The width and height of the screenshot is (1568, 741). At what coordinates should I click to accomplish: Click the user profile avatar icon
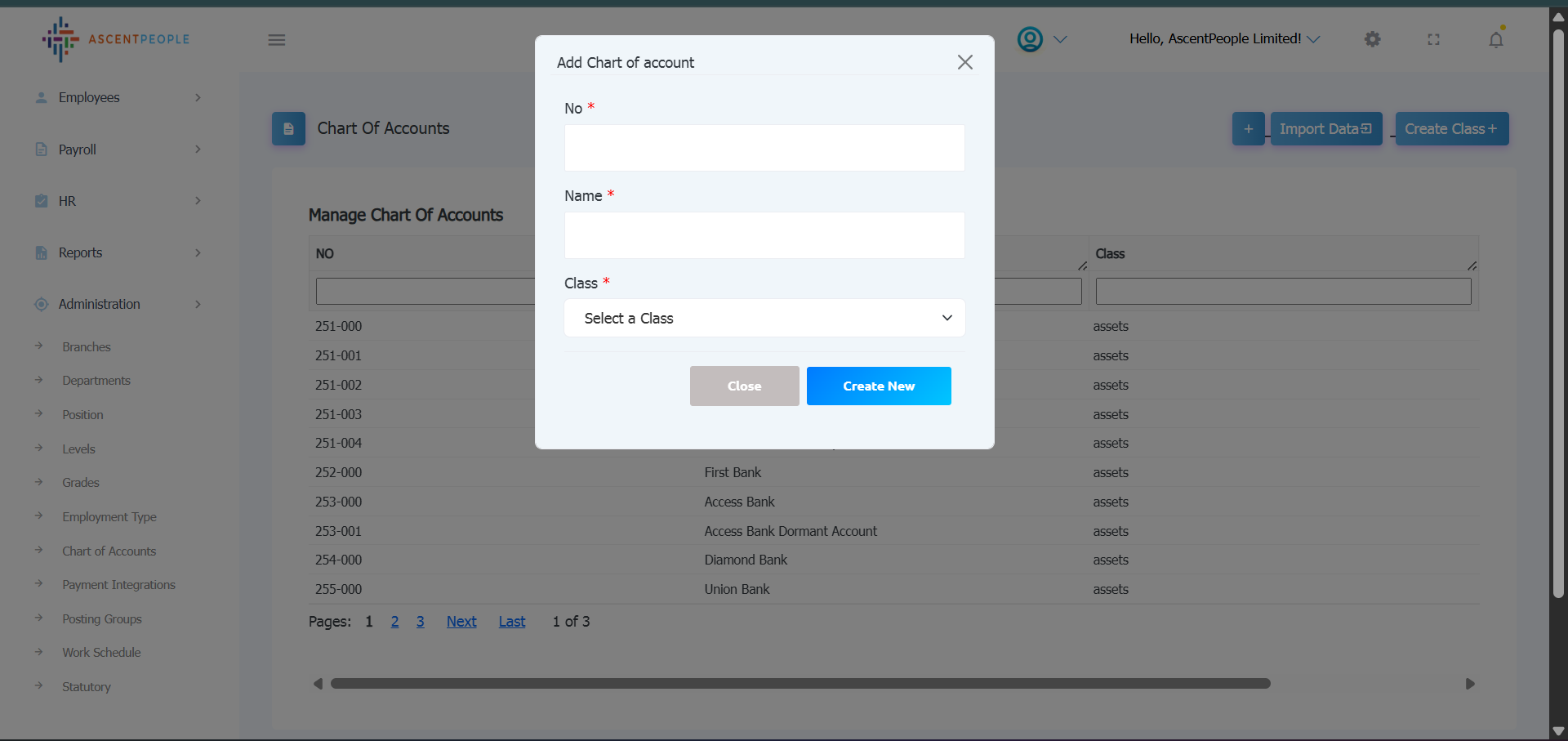(x=1030, y=39)
